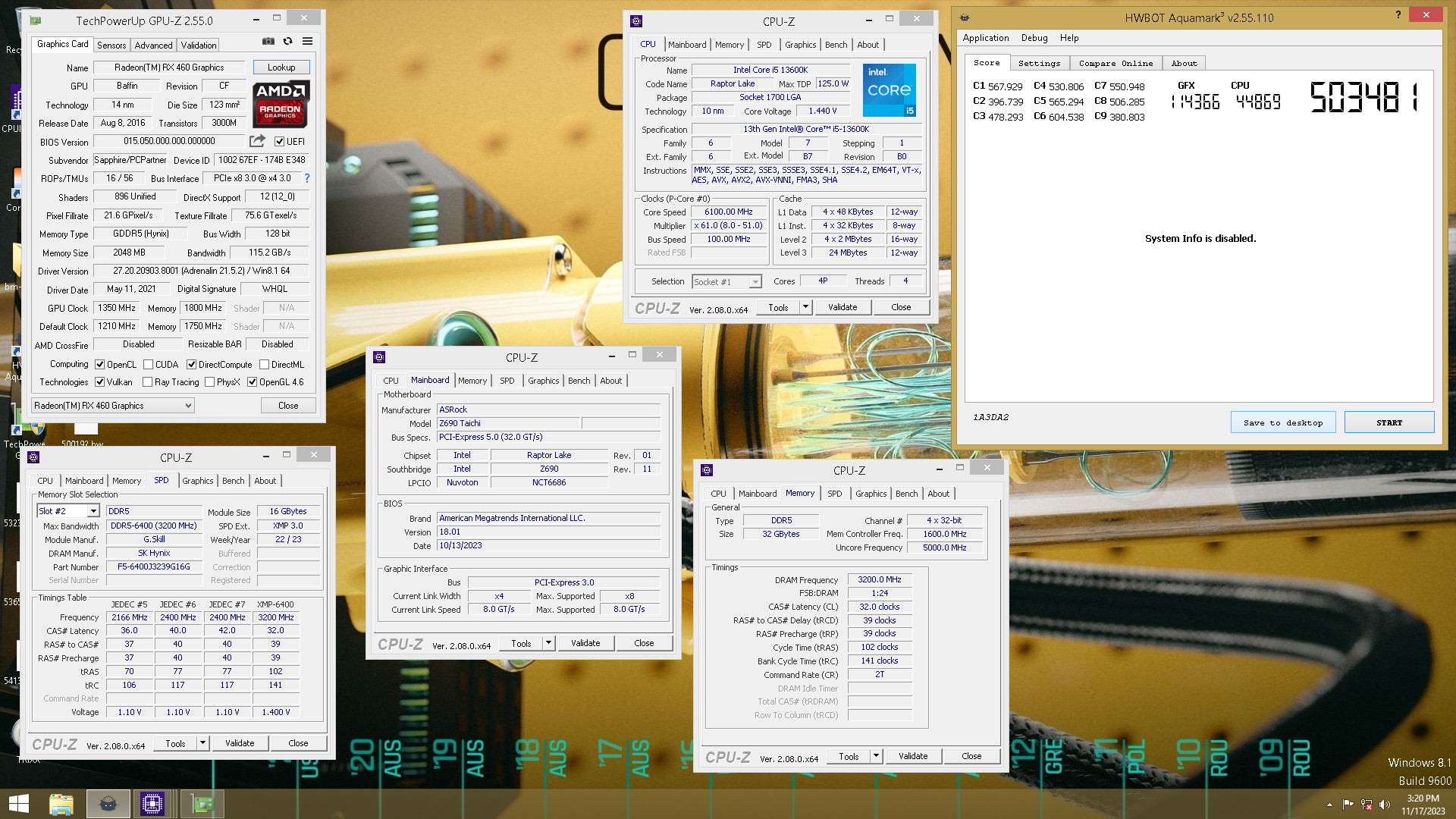Click the volume speaker tray icon
Screen dimensions: 1456x819
click(x=1385, y=805)
